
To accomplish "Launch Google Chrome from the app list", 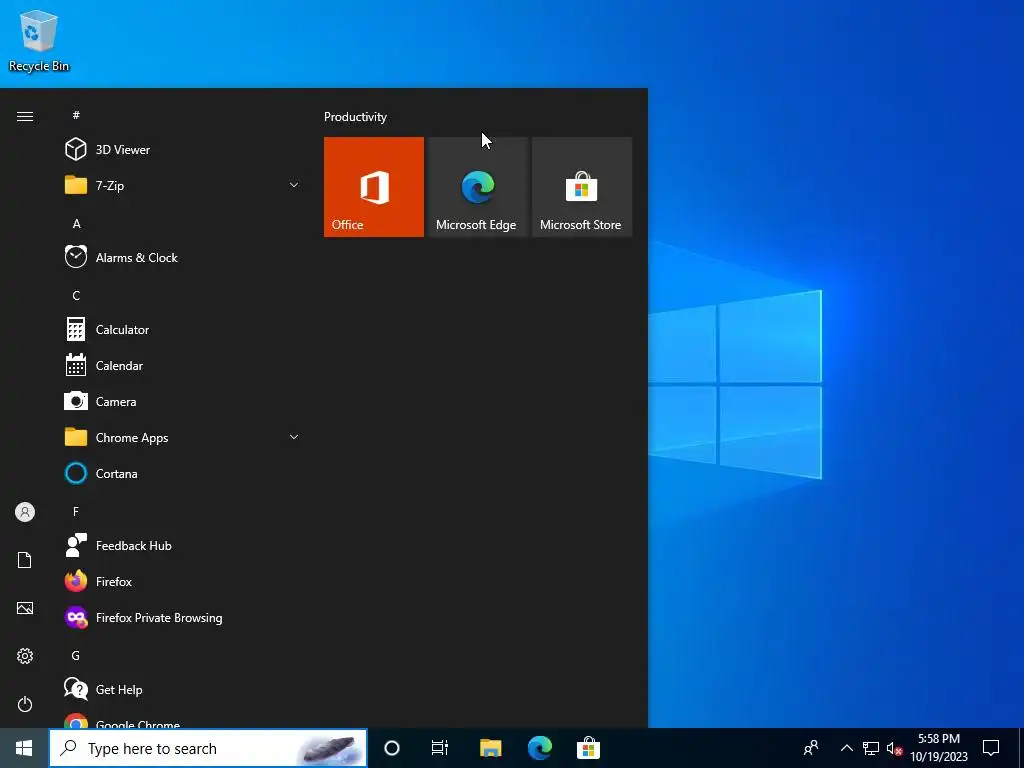I will [x=181, y=720].
